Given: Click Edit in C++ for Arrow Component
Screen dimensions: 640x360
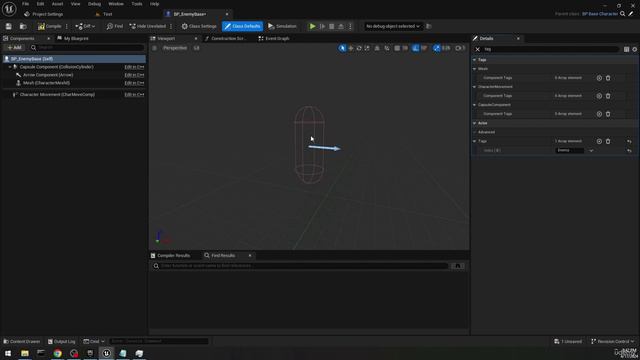Looking at the screenshot, I should tap(134, 75).
